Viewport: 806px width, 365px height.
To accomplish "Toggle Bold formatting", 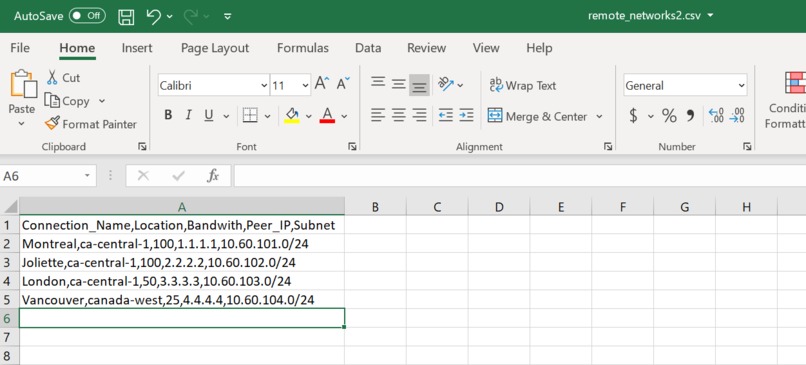I will click(x=168, y=115).
